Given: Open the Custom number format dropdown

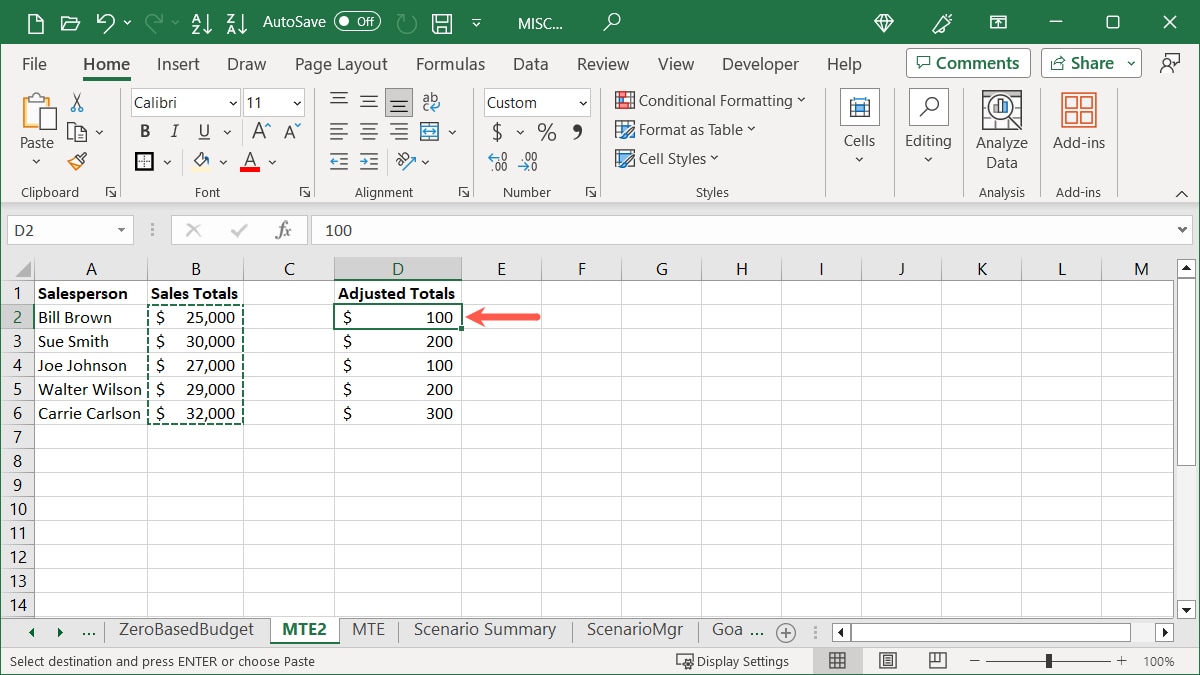Looking at the screenshot, I should pos(584,102).
